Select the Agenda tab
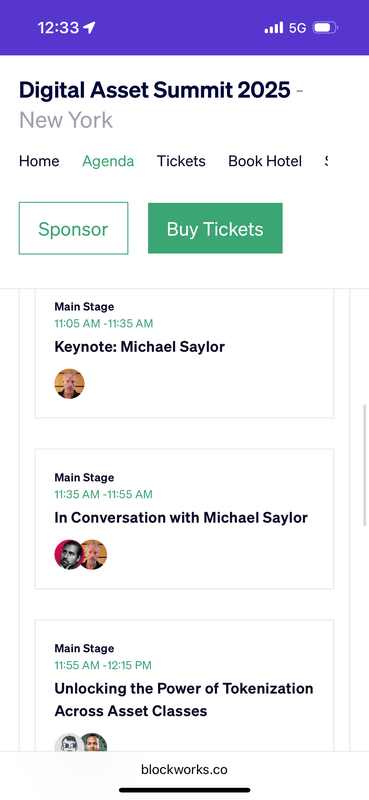This screenshot has height=800, width=369. click(108, 161)
